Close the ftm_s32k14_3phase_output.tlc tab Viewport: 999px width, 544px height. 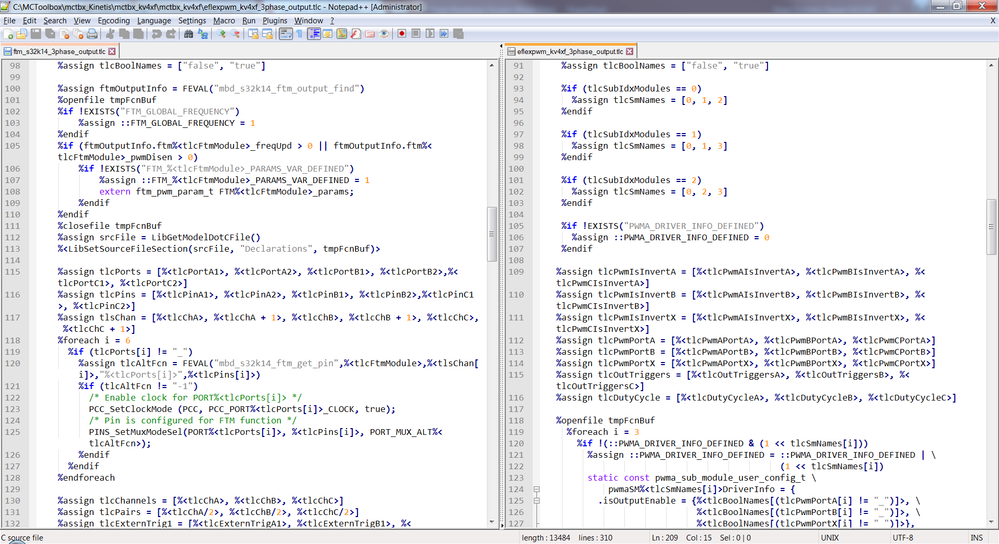112,51
